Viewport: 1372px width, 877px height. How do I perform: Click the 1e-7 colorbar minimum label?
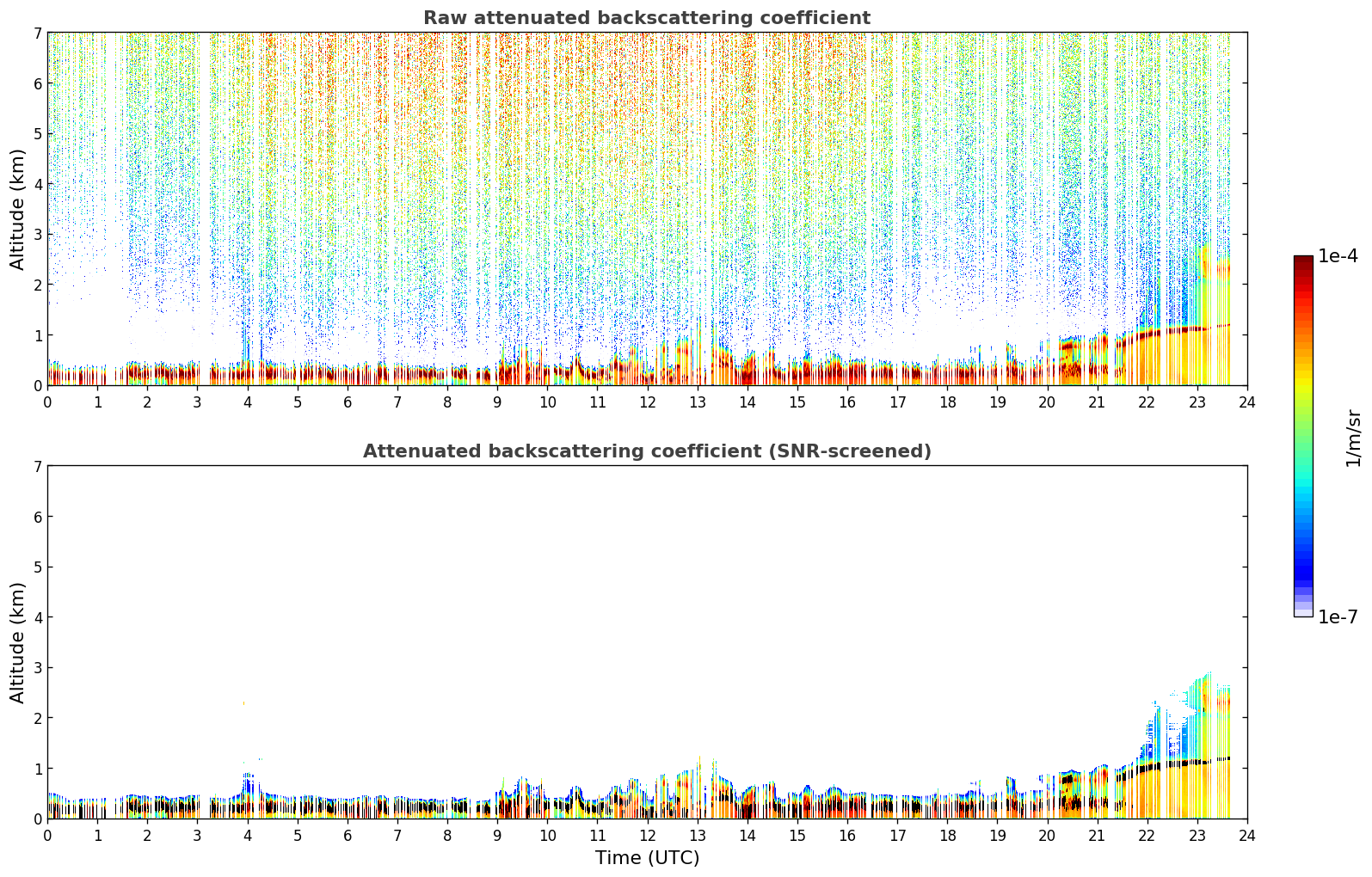pos(1338,616)
